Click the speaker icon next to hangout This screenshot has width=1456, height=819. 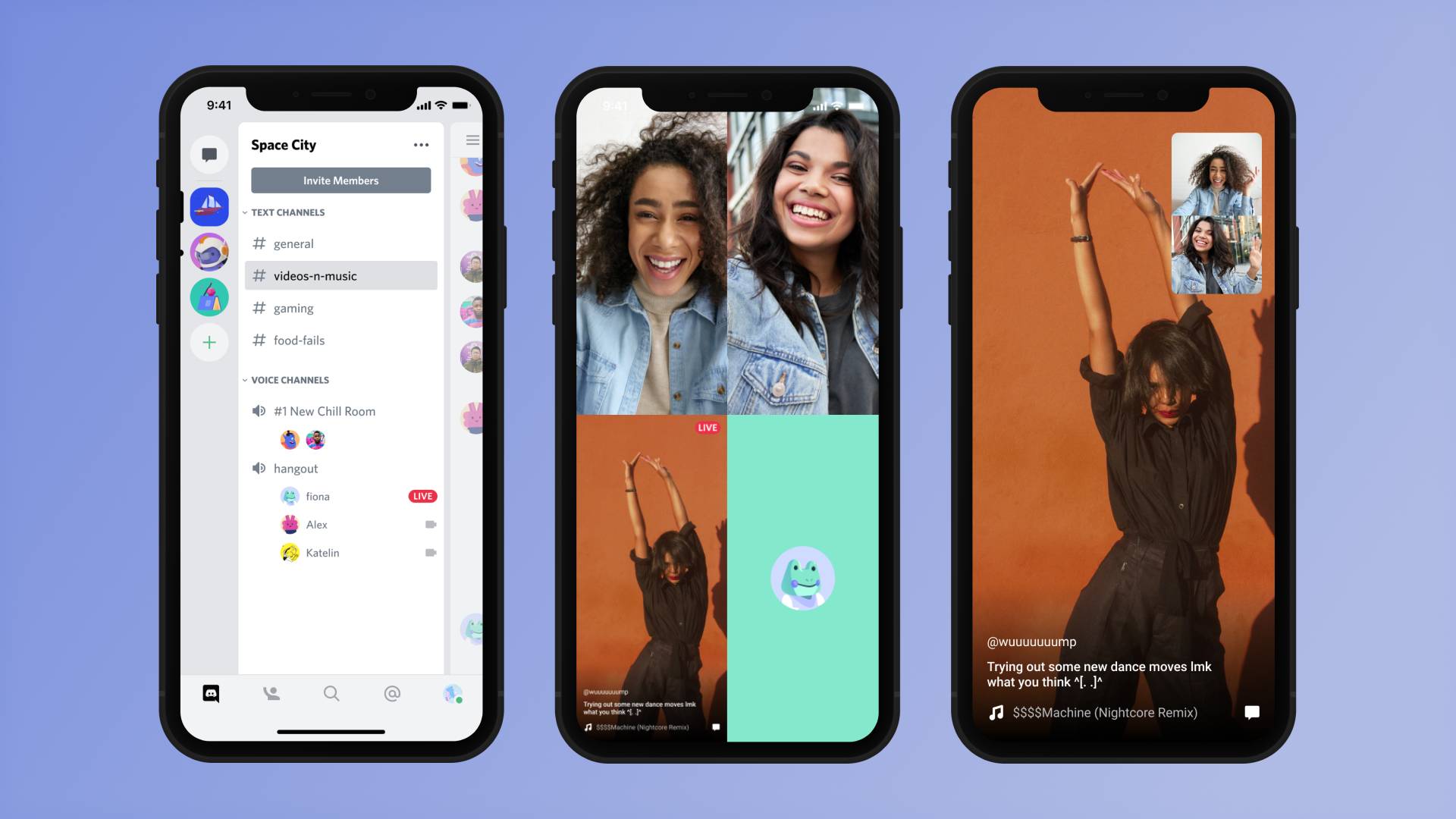pyautogui.click(x=259, y=468)
